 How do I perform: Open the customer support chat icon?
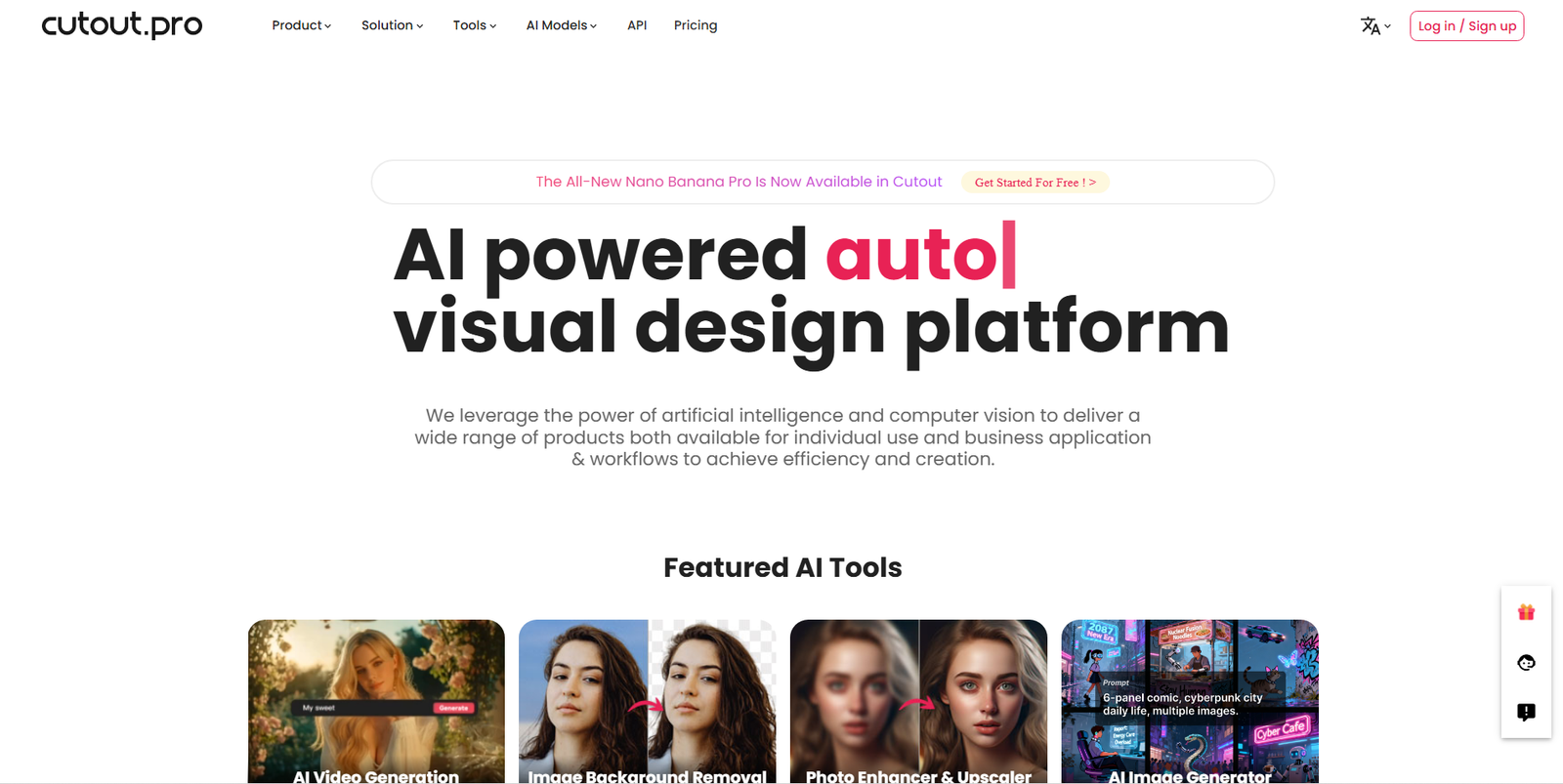pyautogui.click(x=1526, y=663)
